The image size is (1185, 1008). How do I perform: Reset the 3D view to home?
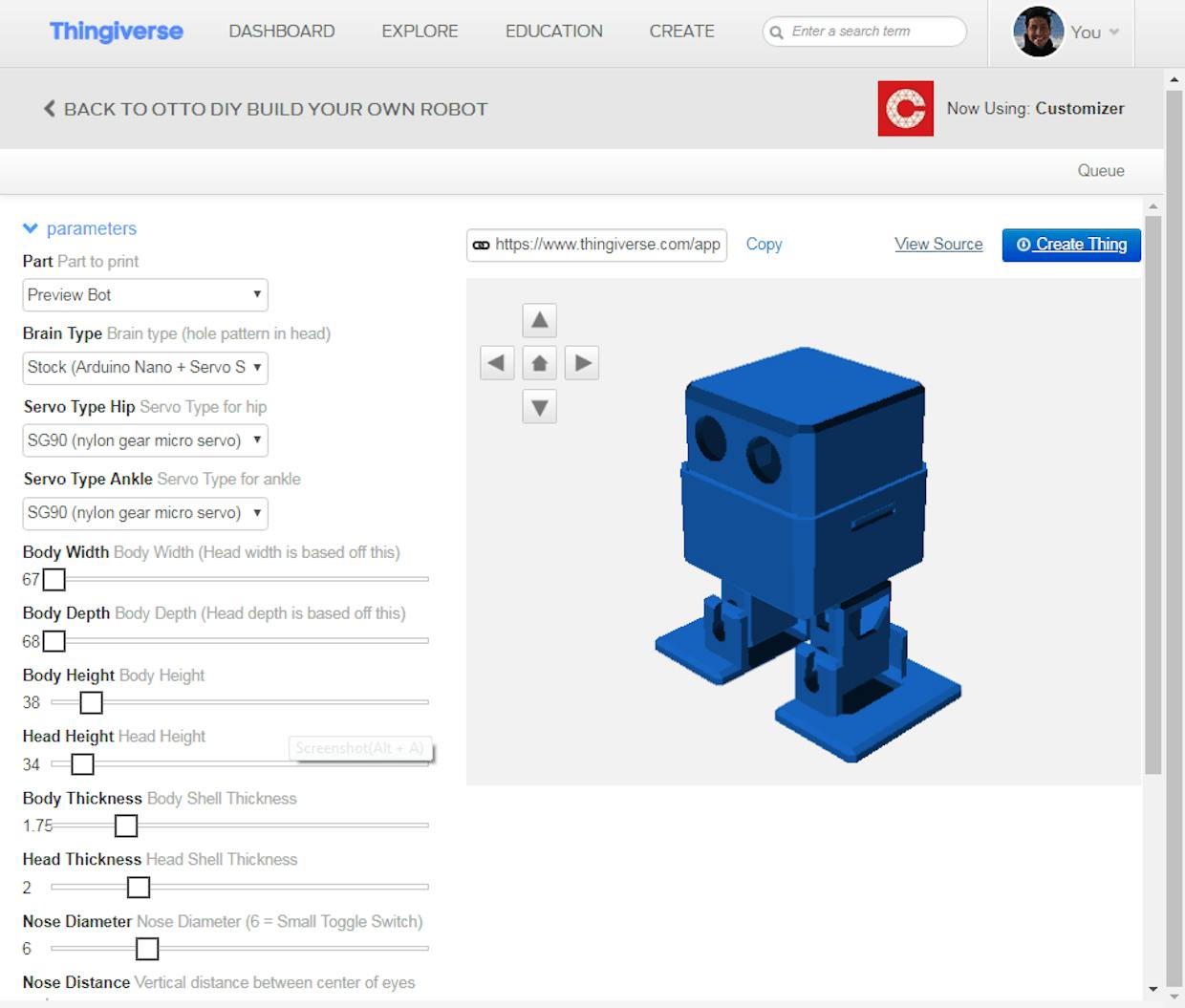[x=540, y=363]
